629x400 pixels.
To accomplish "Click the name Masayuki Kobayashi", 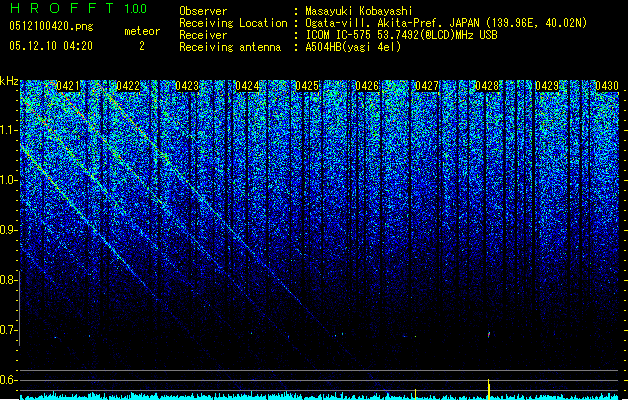I will [x=359, y=11].
